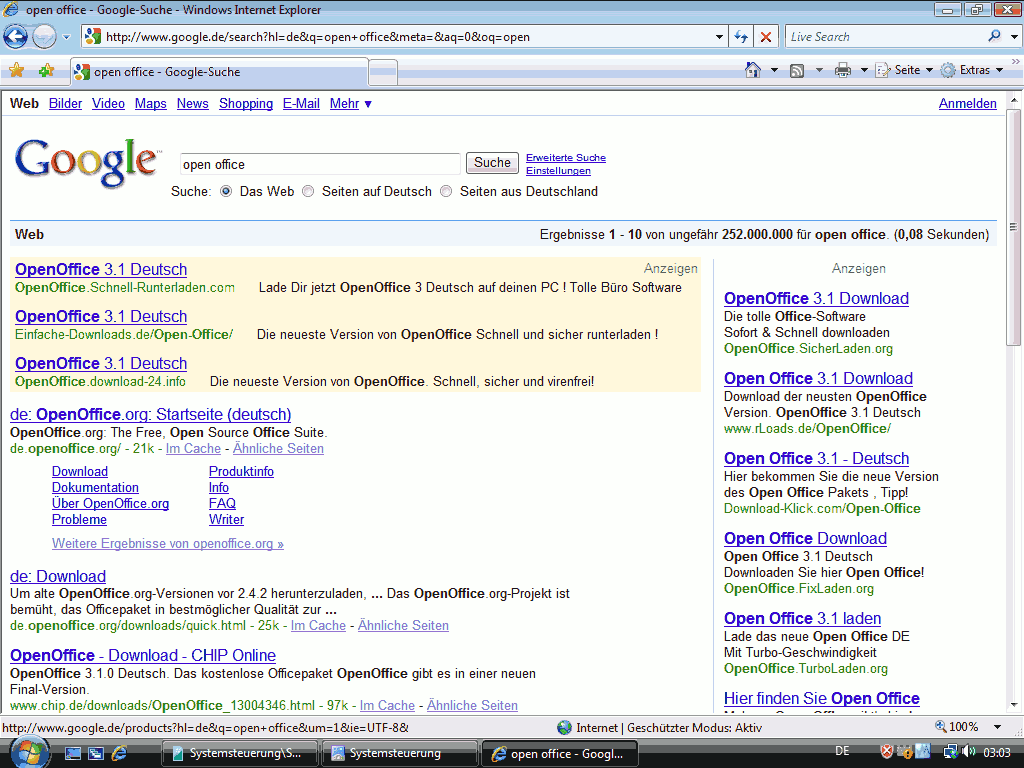Image resolution: width=1024 pixels, height=768 pixels.
Task: Open the Produktinfo sitelink
Action: coord(241,471)
